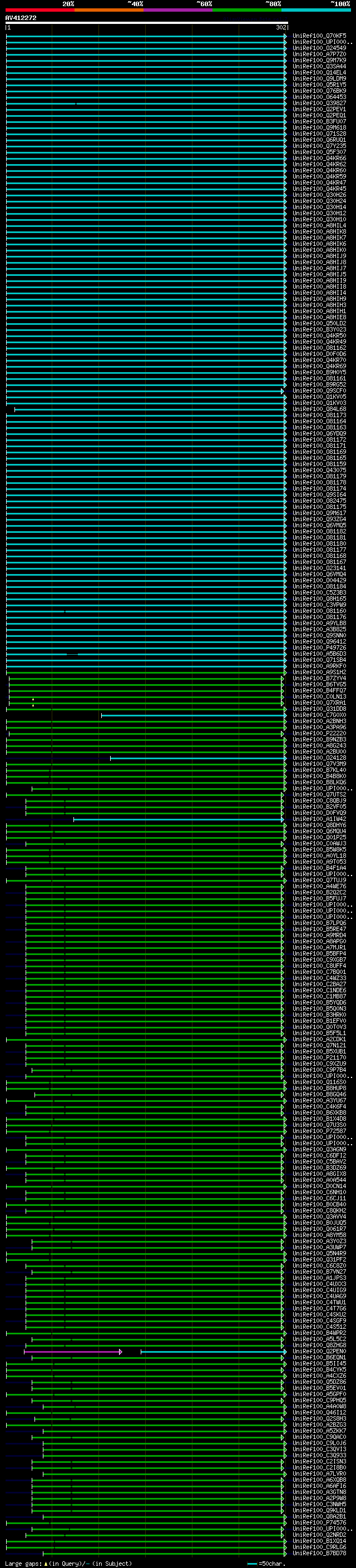
Task: Select the UniRef100_A9RKF0 label
Action: pyautogui.click(x=319, y=666)
